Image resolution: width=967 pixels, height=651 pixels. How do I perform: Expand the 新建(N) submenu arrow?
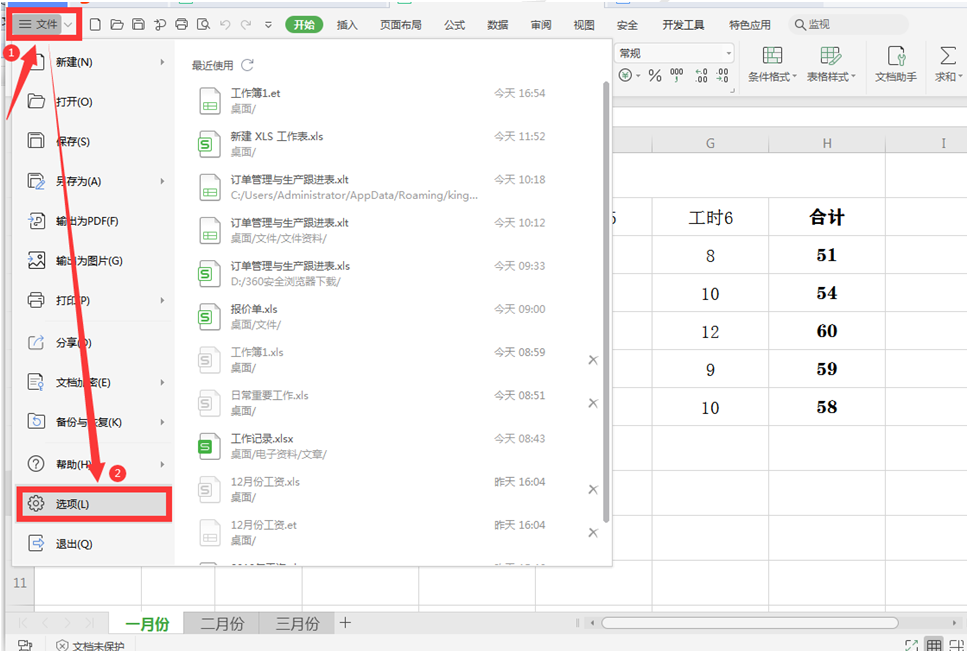[x=162, y=62]
